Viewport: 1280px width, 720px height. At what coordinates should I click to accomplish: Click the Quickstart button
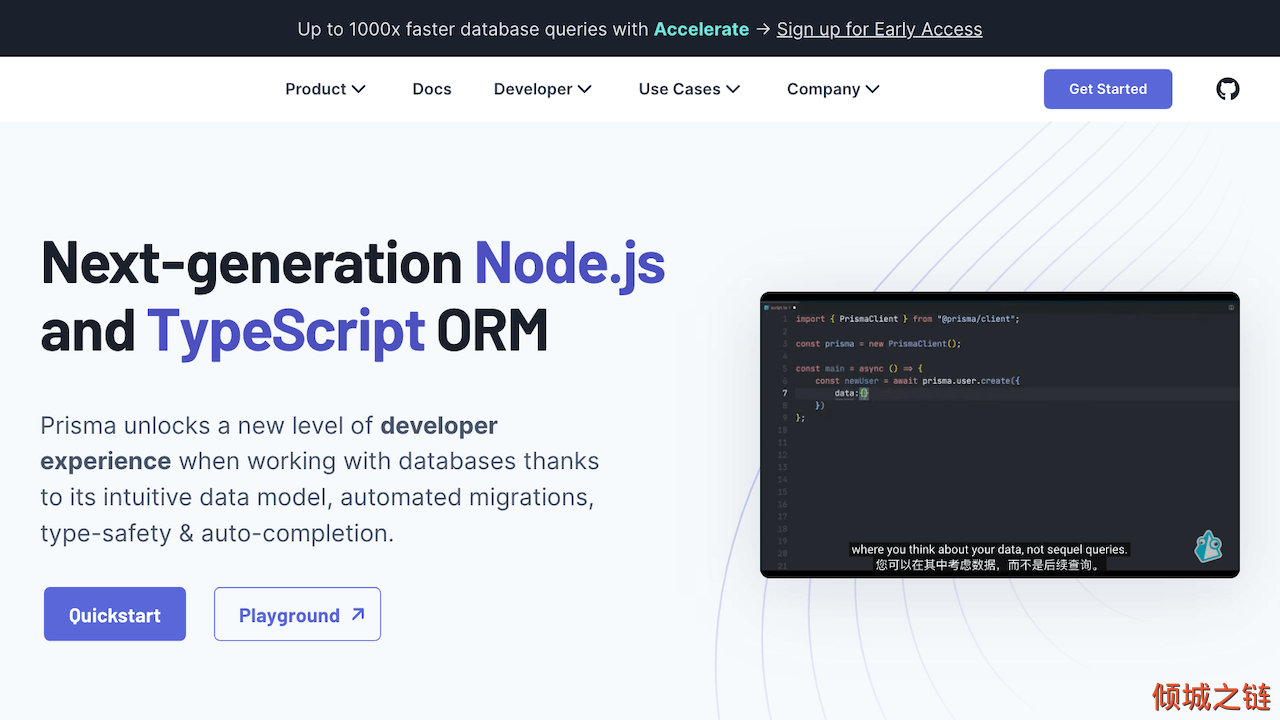click(x=115, y=614)
